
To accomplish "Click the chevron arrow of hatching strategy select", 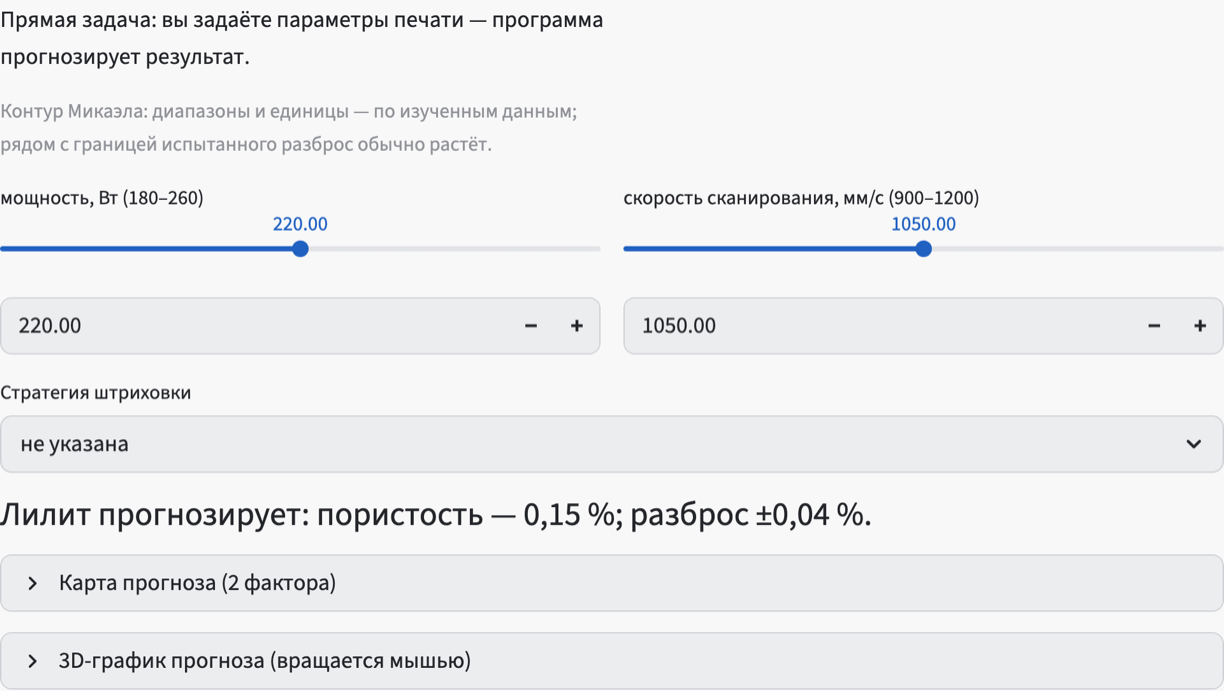I will pyautogui.click(x=1193, y=444).
